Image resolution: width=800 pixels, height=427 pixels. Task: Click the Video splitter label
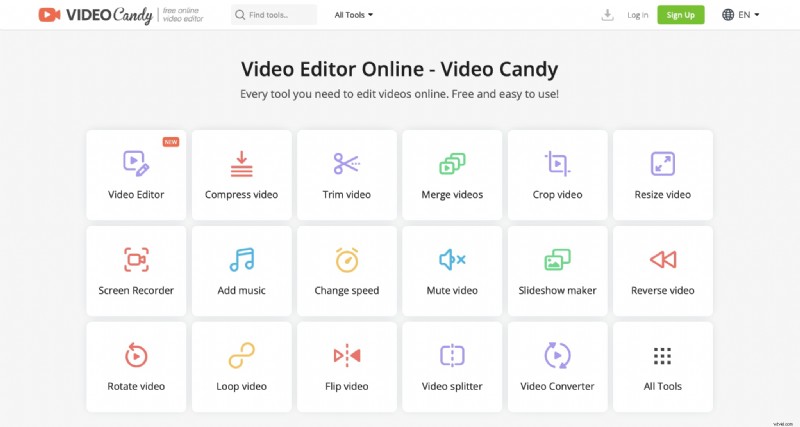452,386
